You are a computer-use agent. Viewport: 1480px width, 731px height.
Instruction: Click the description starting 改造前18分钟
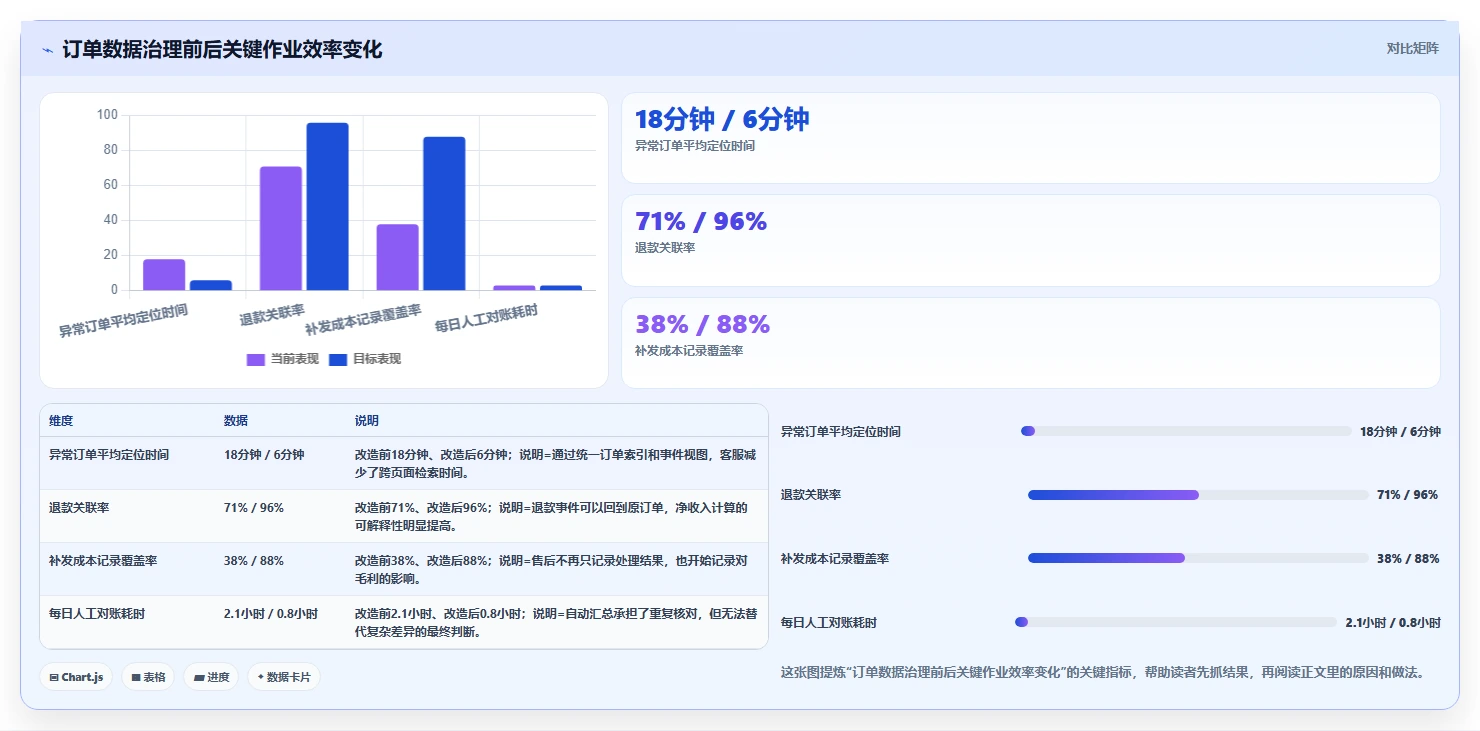[x=555, y=463]
